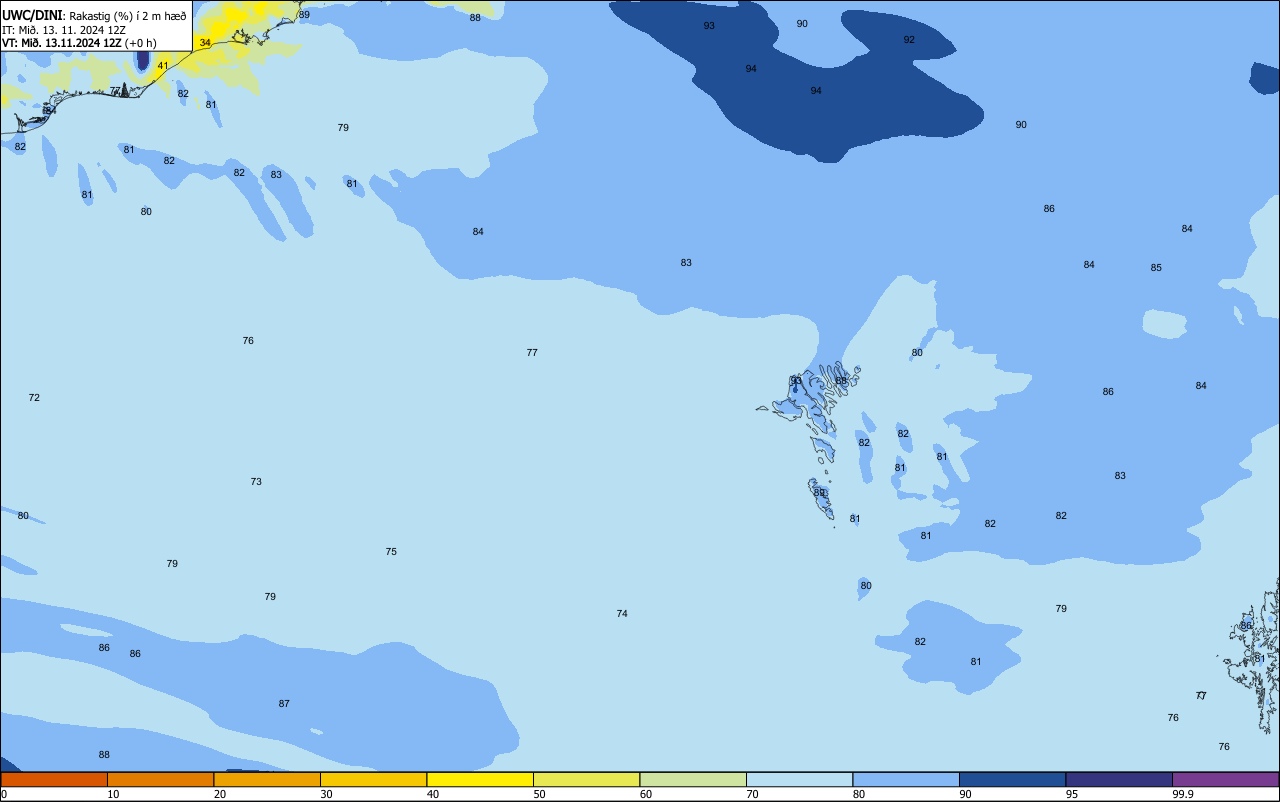Click the 74 humidity value
This screenshot has height=802, width=1280.
tap(622, 613)
